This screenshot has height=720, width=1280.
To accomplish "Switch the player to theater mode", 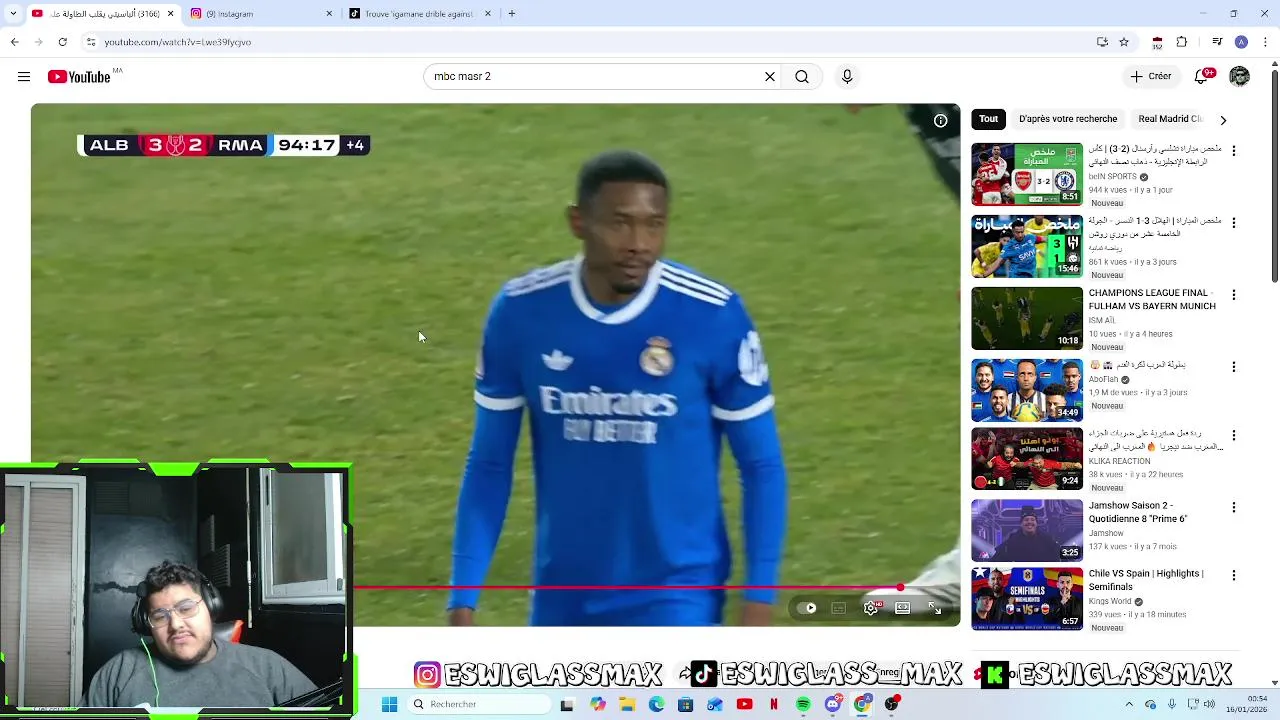I will point(903,608).
